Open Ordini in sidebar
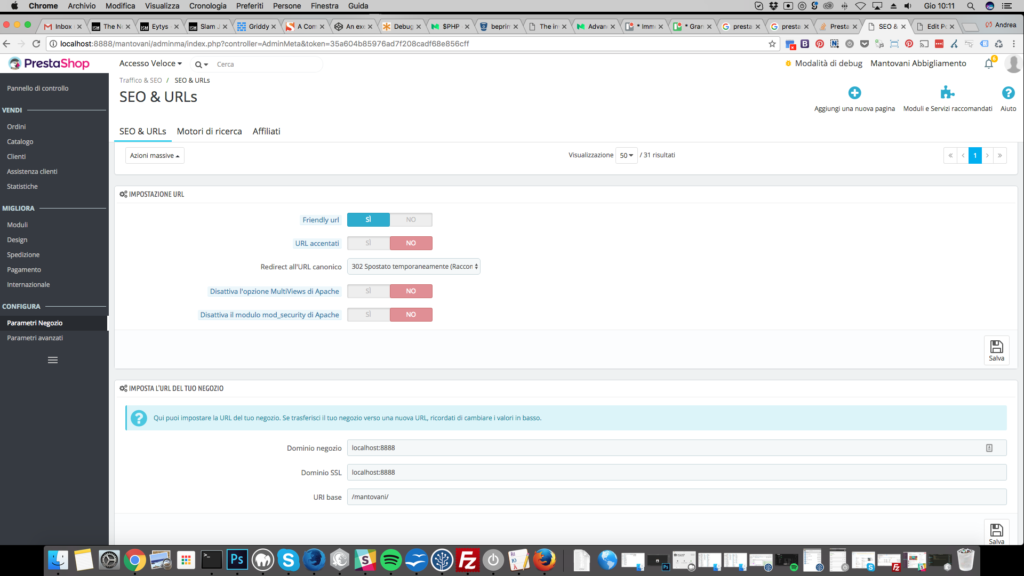 [16, 127]
